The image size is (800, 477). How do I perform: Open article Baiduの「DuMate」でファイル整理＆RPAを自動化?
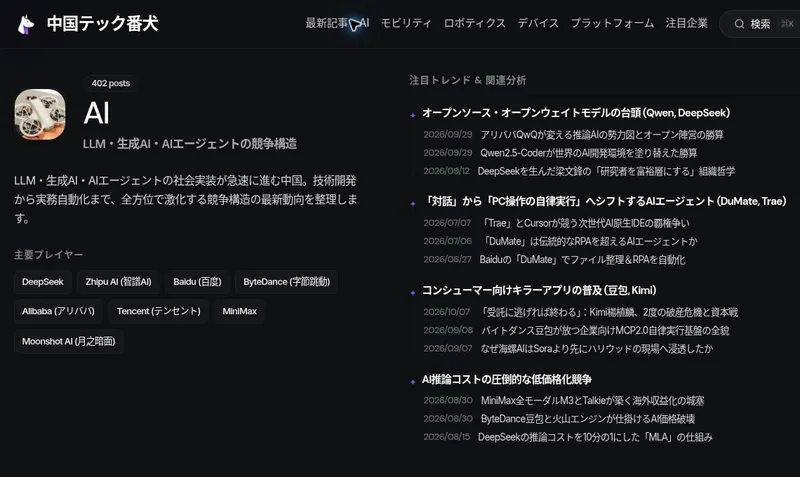582,260
